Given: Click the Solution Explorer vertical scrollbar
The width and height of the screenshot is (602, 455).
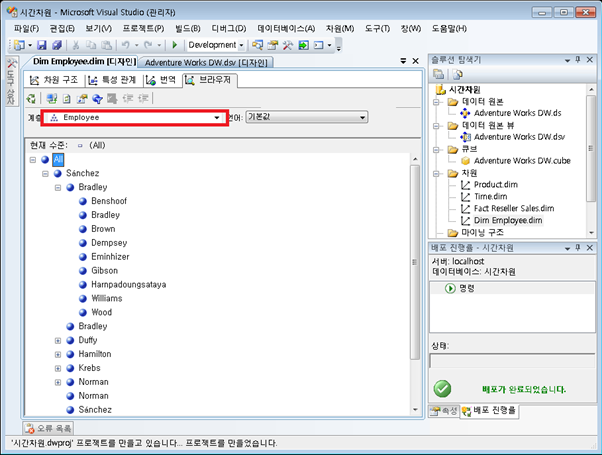Looking at the screenshot, I should (x=590, y=148).
